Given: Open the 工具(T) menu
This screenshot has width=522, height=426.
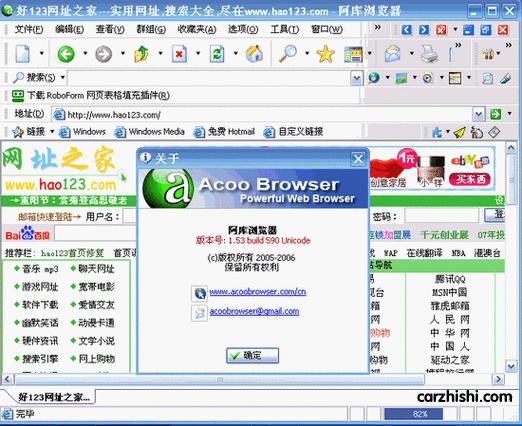Looking at the screenshot, I should (x=284, y=29).
